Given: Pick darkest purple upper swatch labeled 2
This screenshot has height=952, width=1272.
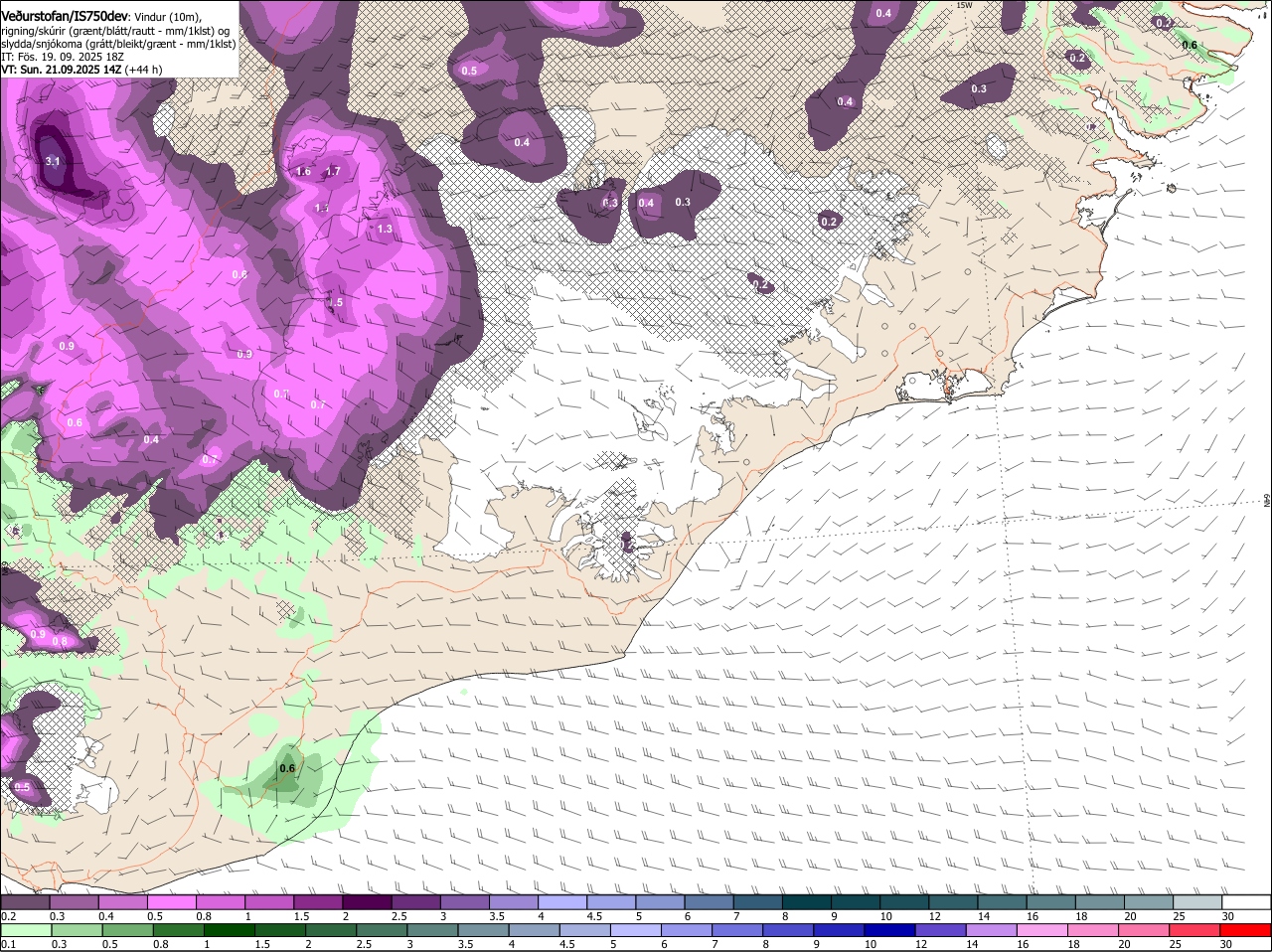Looking at the screenshot, I should click(x=367, y=902).
